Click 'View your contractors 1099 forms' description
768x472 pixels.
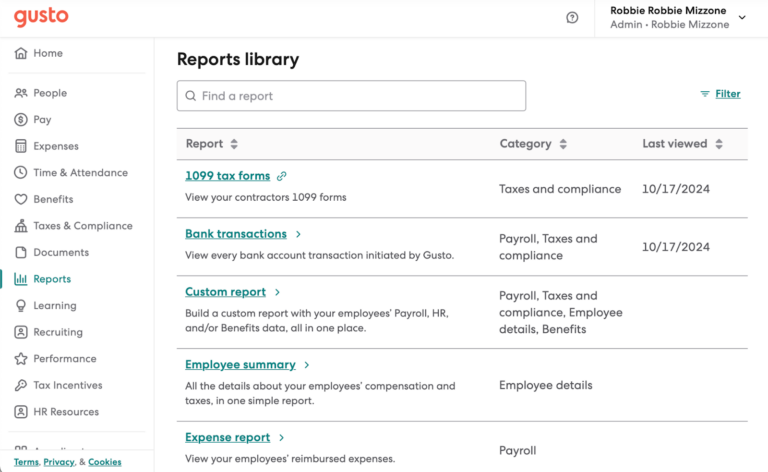265,197
